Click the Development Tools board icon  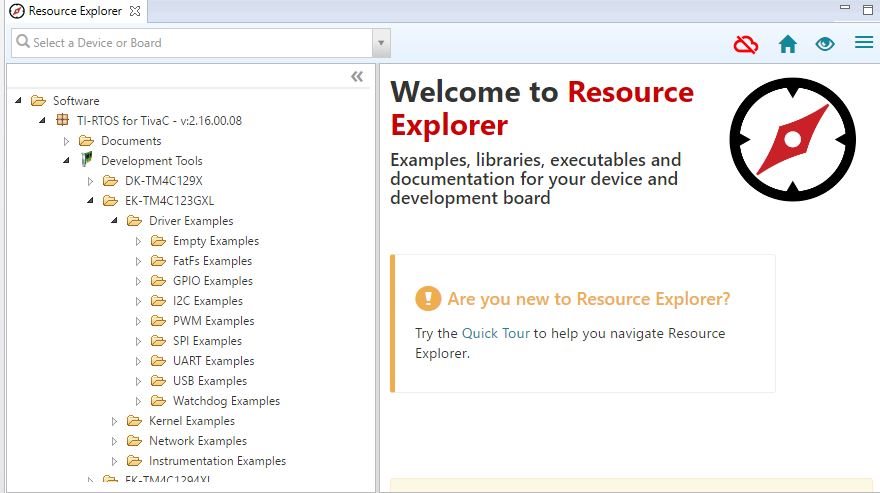pos(86,160)
